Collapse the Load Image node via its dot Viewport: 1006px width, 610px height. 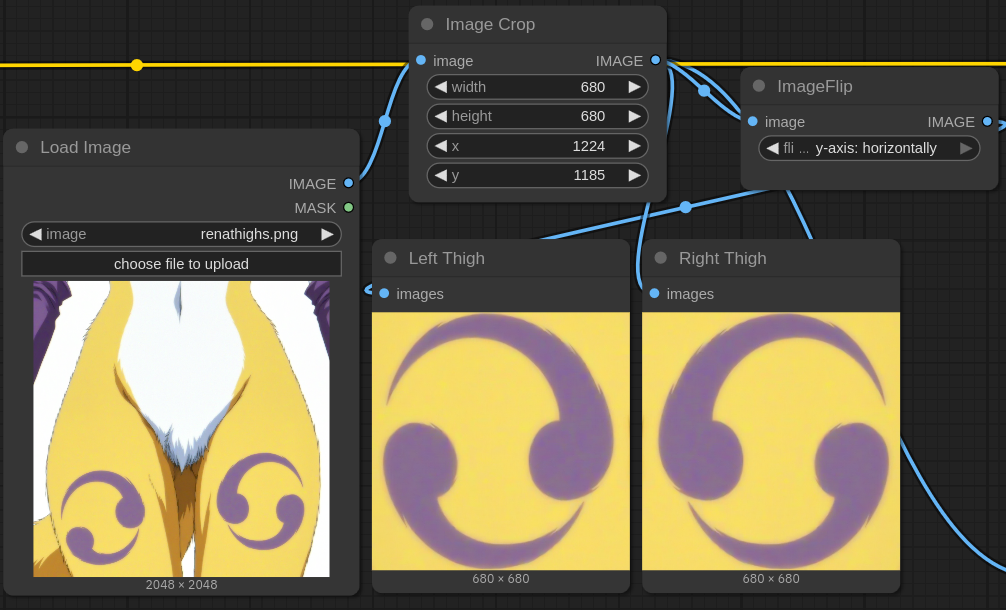point(22,148)
